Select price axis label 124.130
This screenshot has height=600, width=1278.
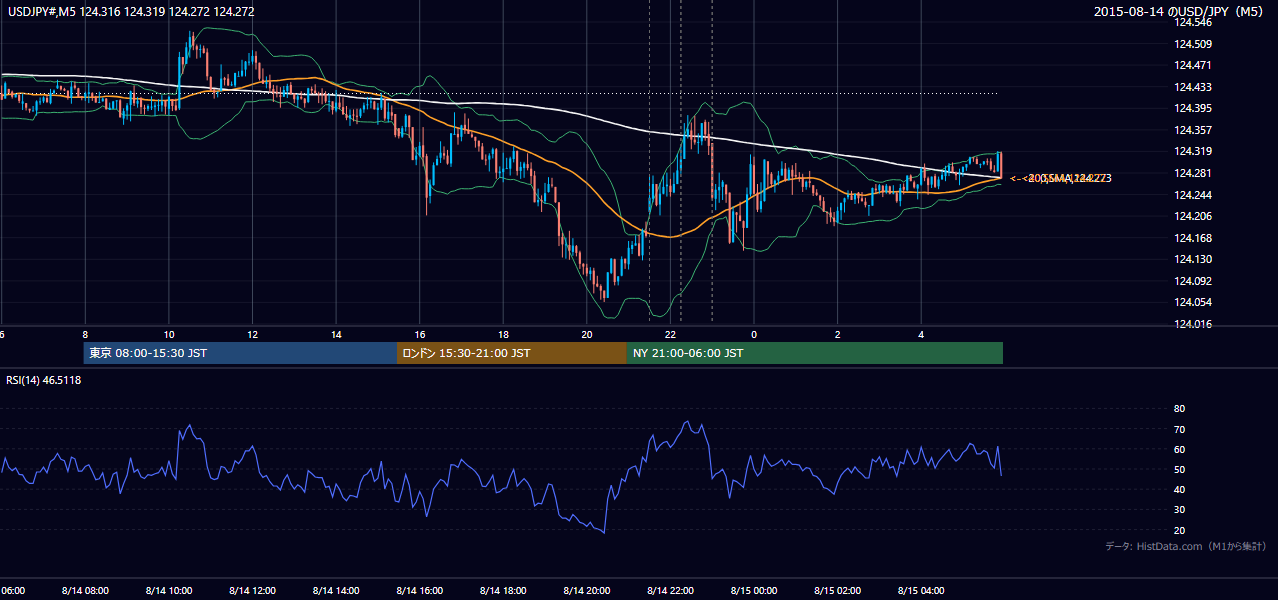coord(1194,259)
